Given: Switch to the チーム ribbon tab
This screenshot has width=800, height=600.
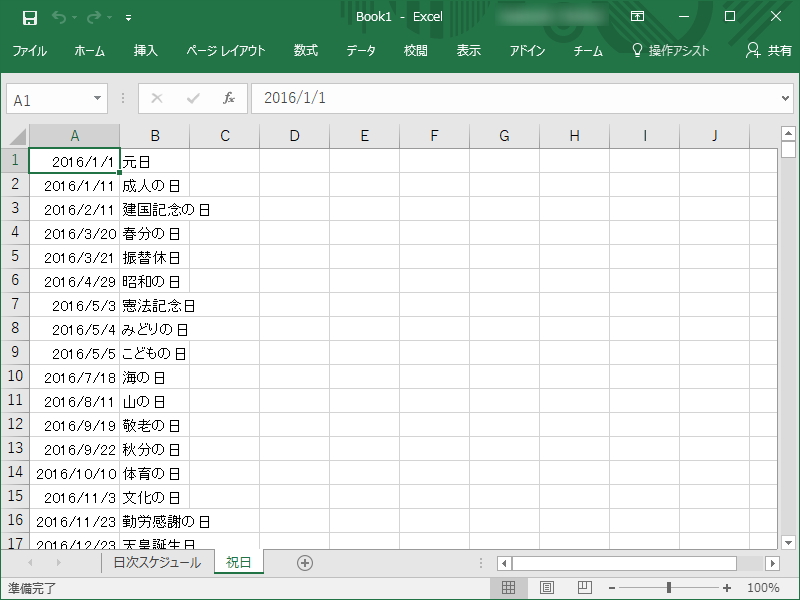Looking at the screenshot, I should (x=588, y=51).
